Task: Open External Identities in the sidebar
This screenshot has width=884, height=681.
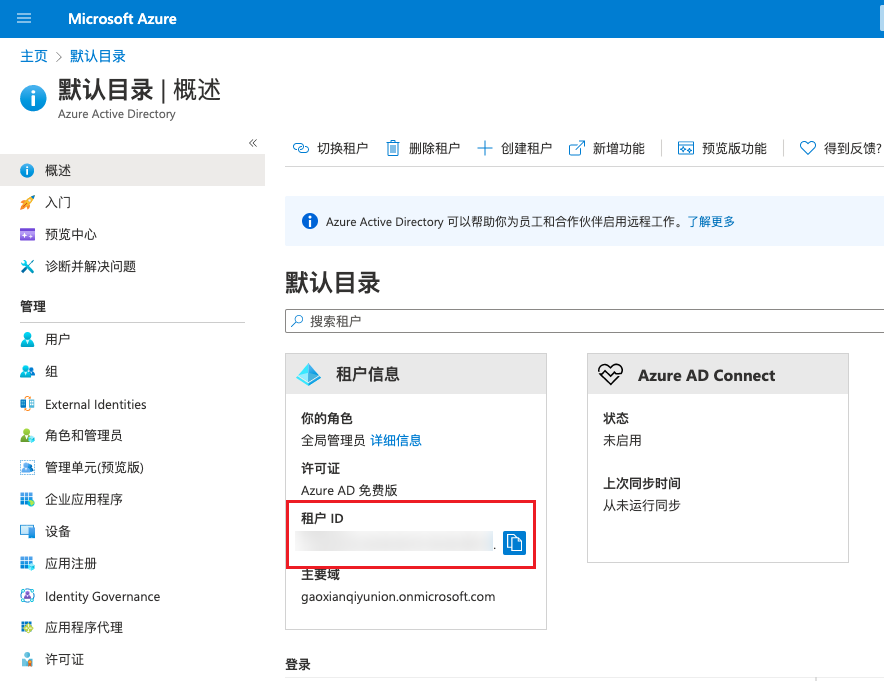Action: [95, 405]
